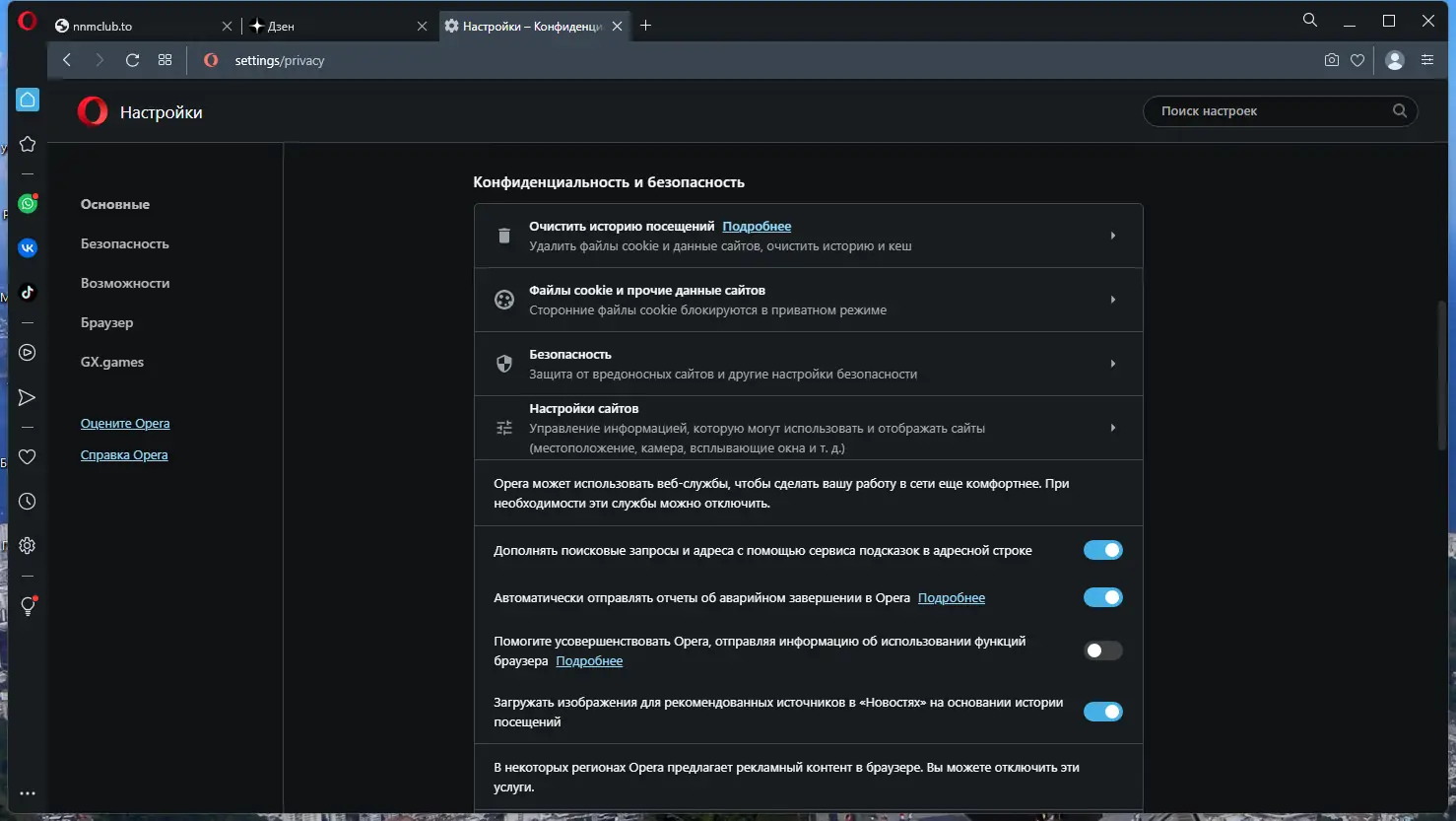Open WhatsApp from the Opera sidebar

28,204
